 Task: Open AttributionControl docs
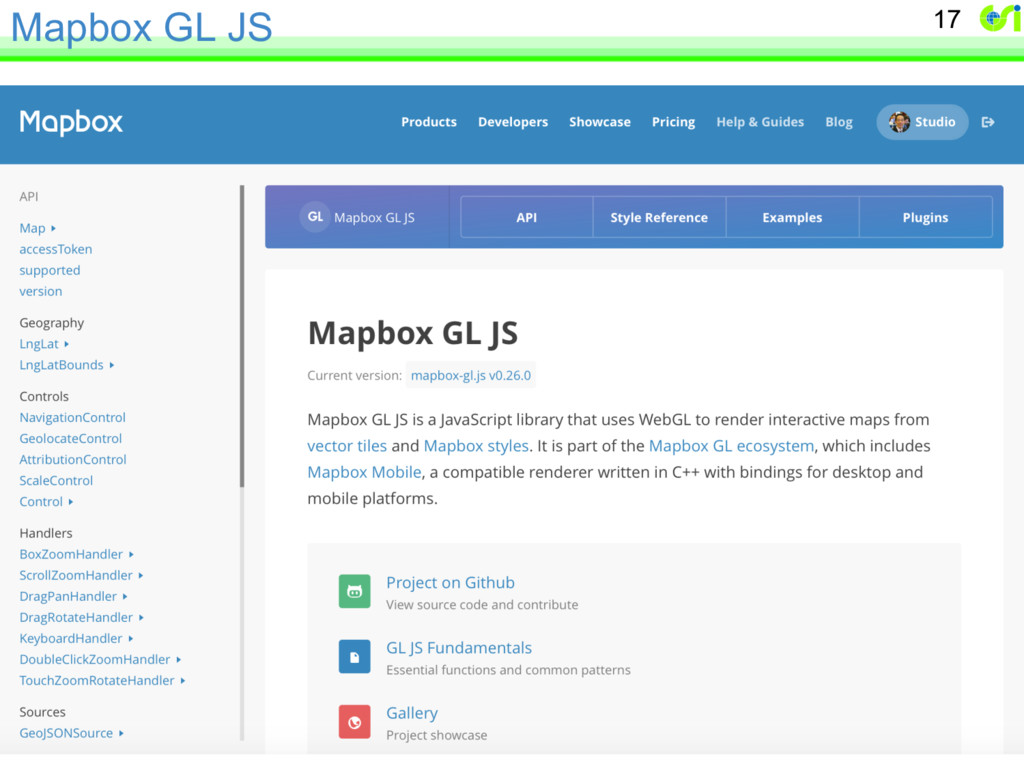point(72,460)
